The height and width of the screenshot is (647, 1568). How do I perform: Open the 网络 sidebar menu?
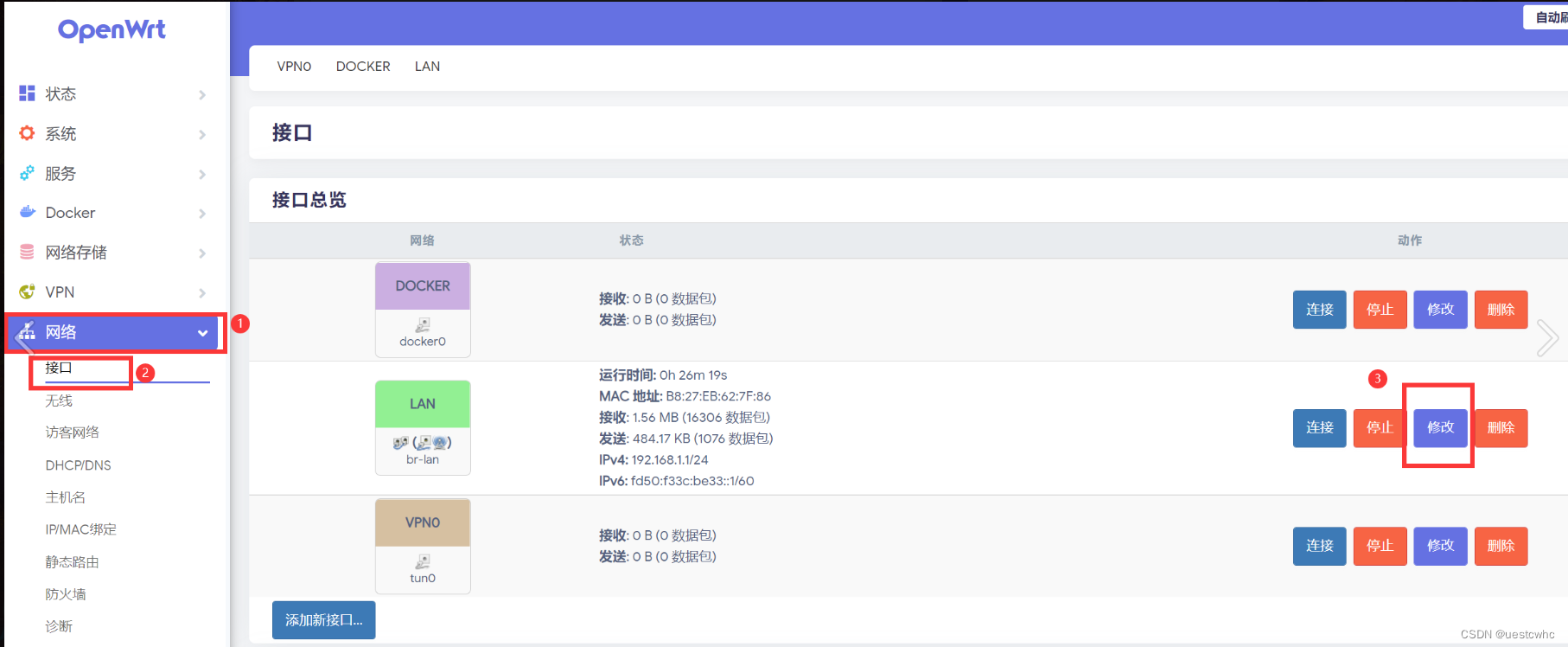pyautogui.click(x=114, y=332)
